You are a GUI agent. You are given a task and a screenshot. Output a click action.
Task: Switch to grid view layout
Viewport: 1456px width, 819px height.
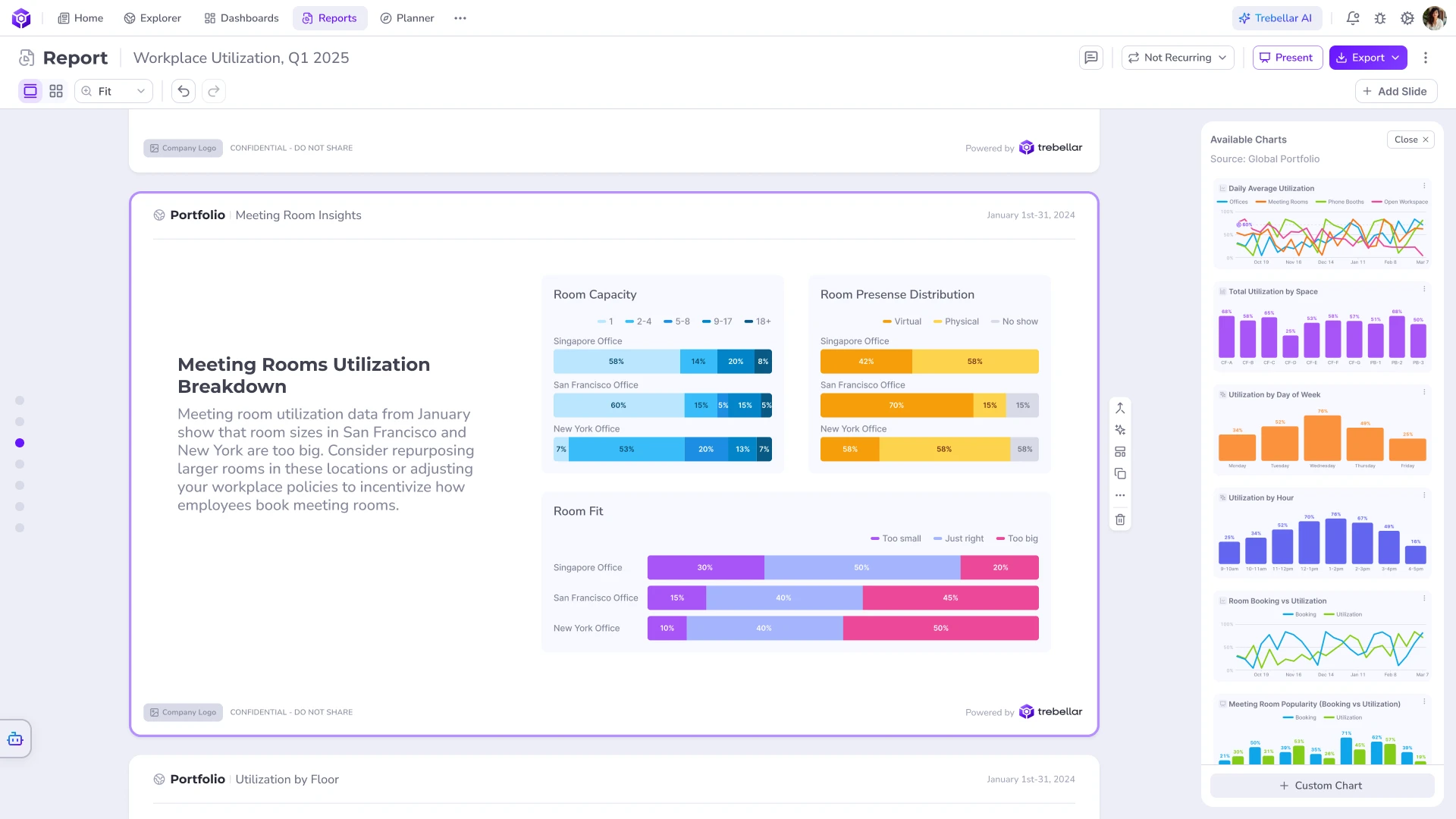point(56,91)
